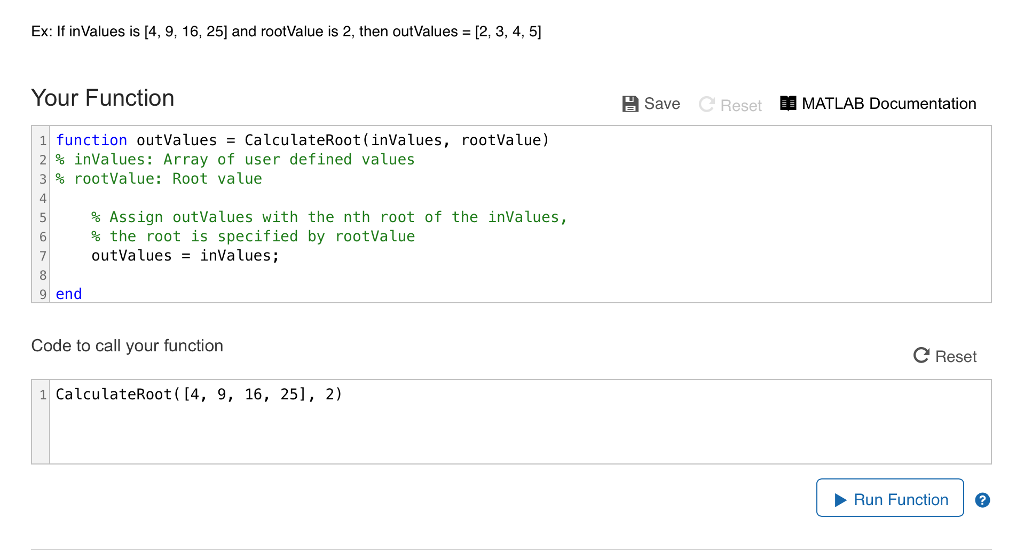Open MATLAB Documentation link

pos(878,104)
